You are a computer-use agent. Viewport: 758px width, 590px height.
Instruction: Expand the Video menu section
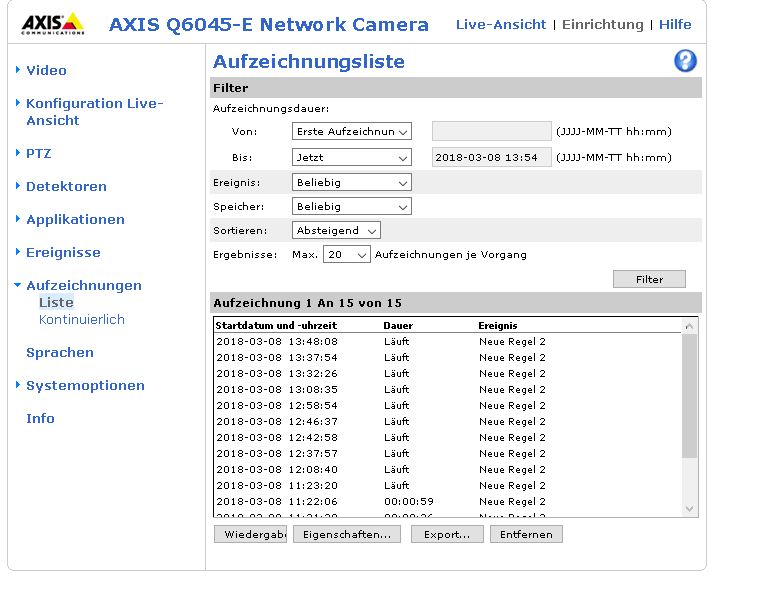[46, 70]
